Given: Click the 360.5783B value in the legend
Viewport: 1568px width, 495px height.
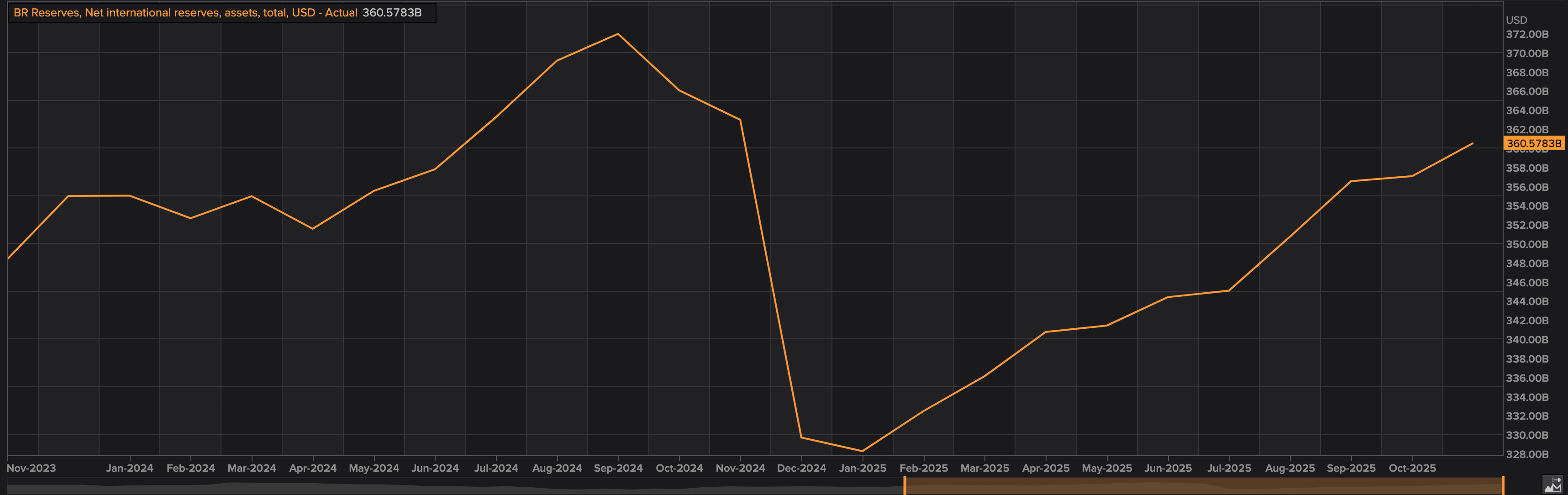Looking at the screenshot, I should (392, 13).
